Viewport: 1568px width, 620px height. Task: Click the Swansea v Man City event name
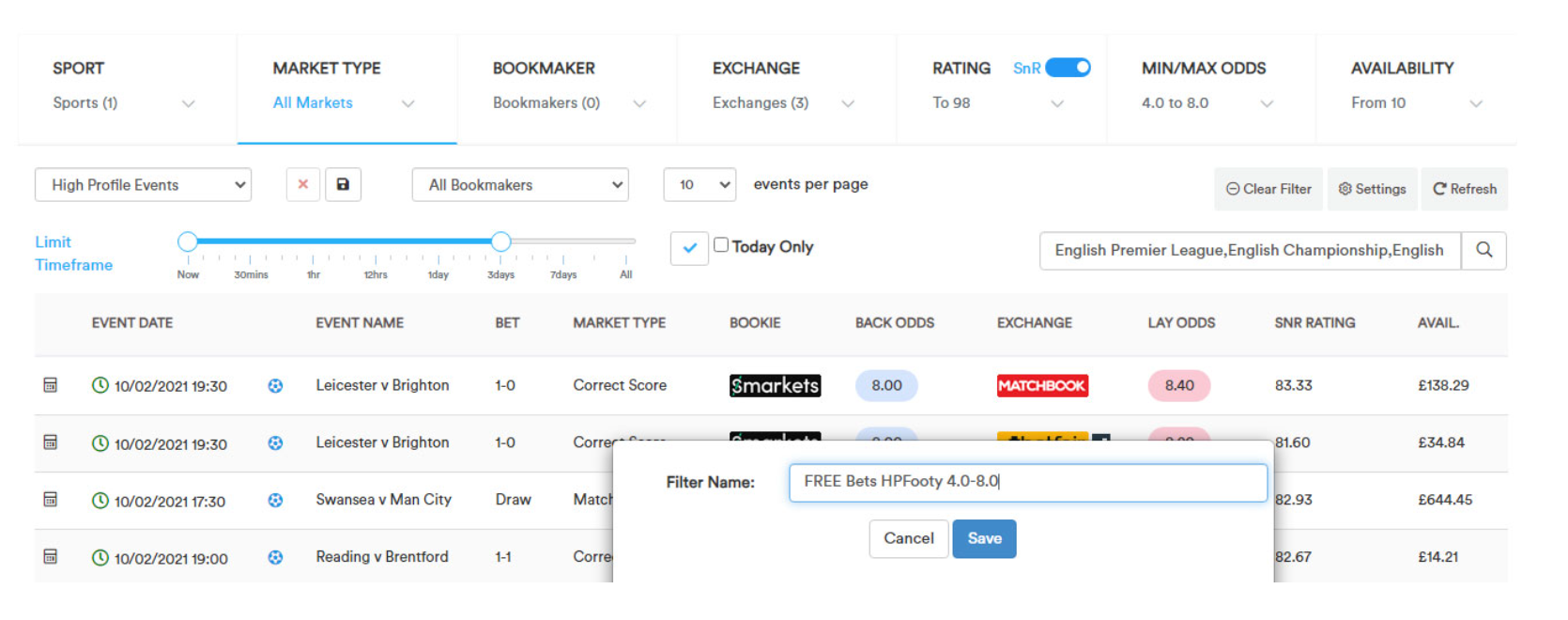pos(383,500)
